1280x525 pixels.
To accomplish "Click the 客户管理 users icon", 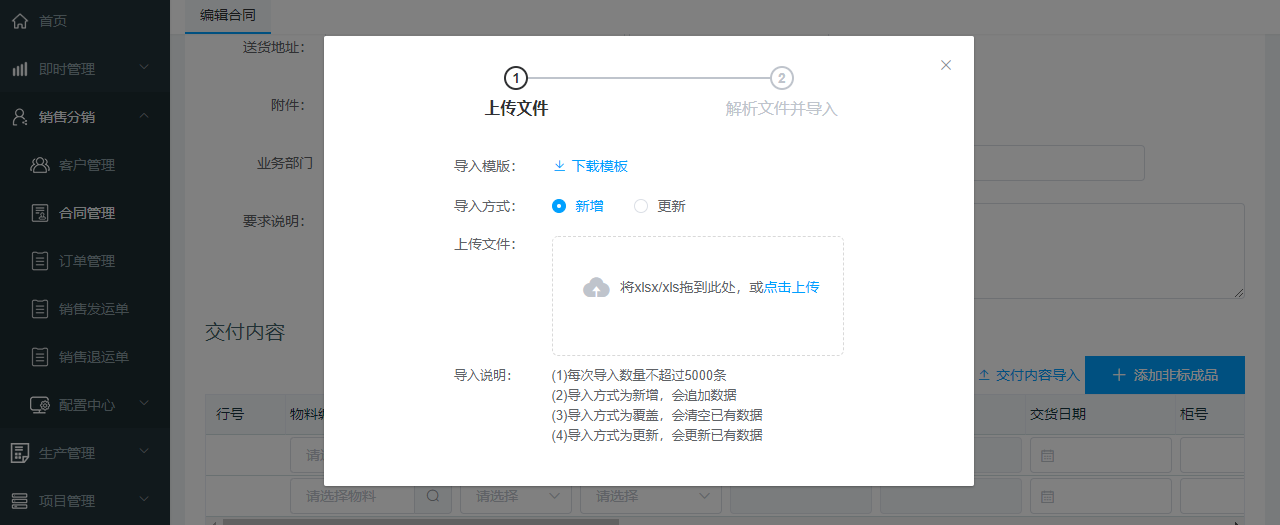I will coord(40,165).
